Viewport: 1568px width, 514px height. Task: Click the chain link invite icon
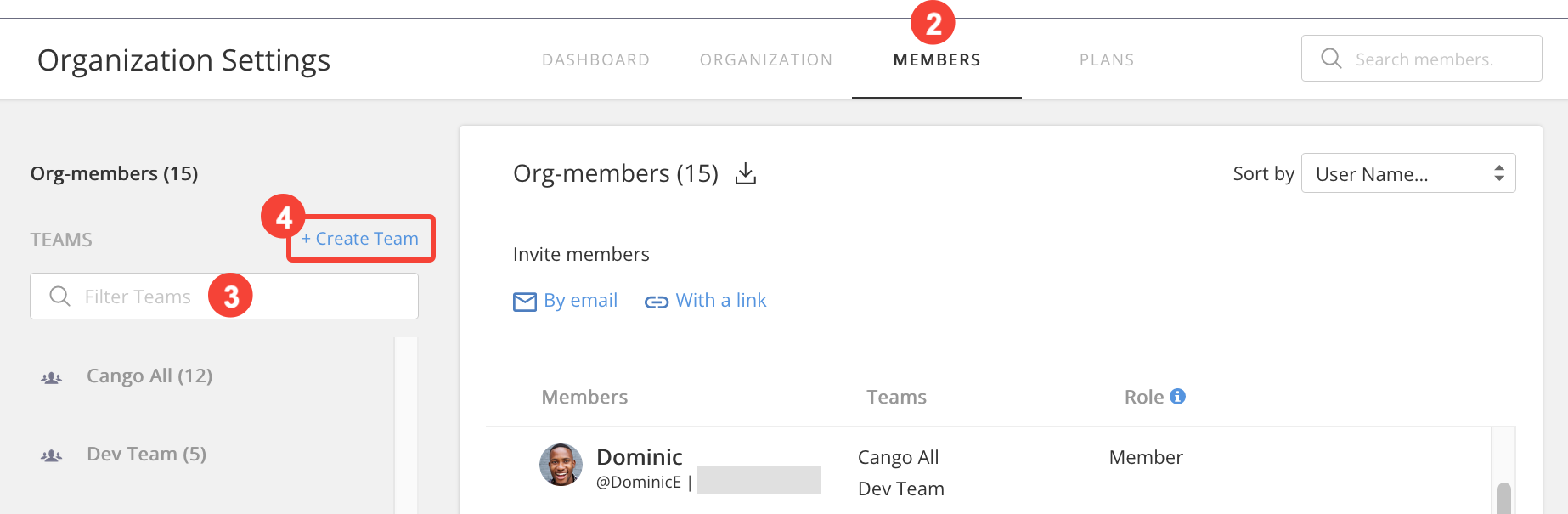click(x=657, y=302)
